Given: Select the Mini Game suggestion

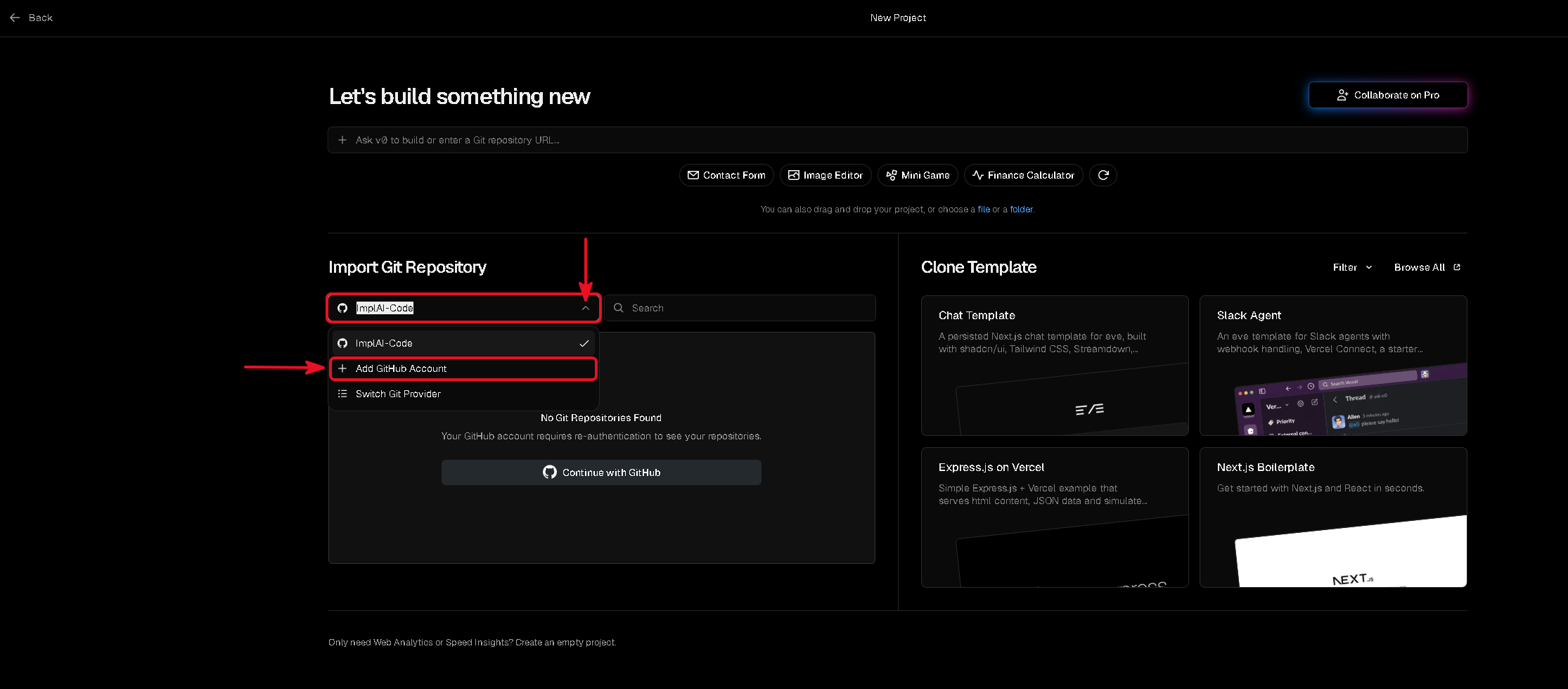Looking at the screenshot, I should click(x=918, y=175).
